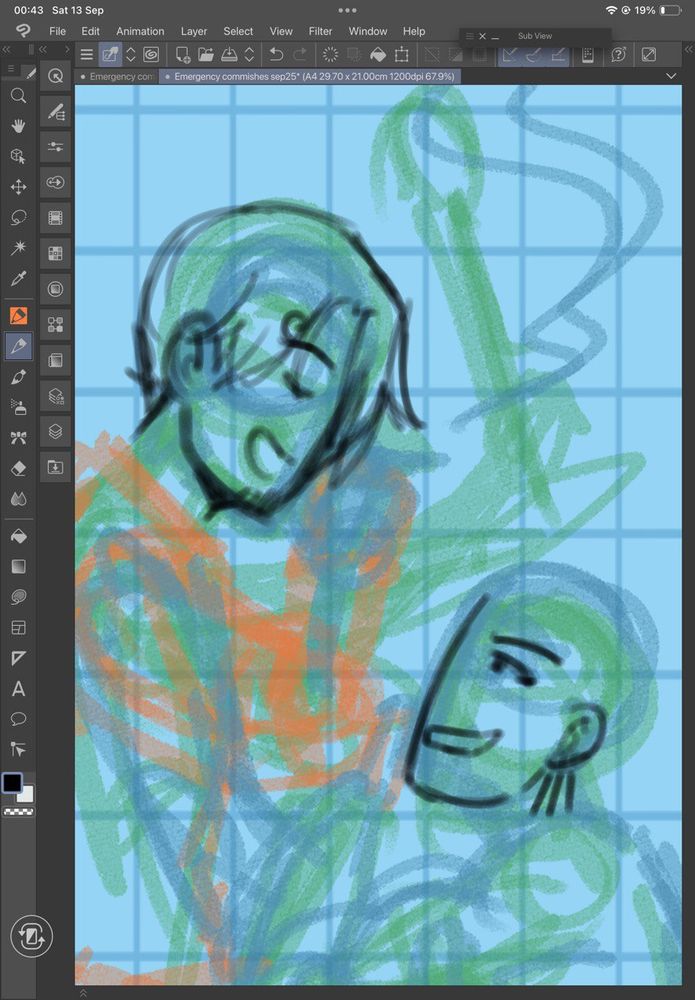The width and height of the screenshot is (695, 1000).
Task: Open the Select menu
Action: pos(238,31)
